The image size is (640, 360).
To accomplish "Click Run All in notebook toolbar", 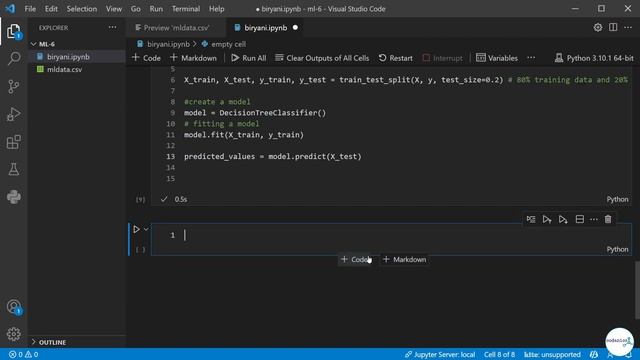I will (x=249, y=58).
